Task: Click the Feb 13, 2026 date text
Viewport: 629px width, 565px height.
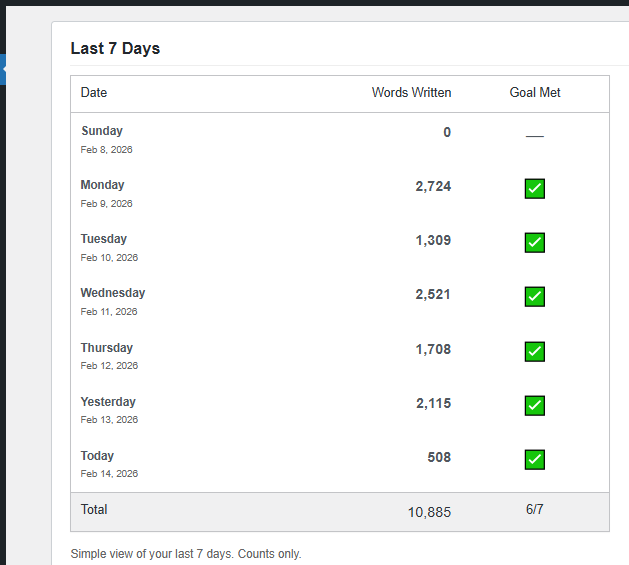Action: (x=109, y=420)
